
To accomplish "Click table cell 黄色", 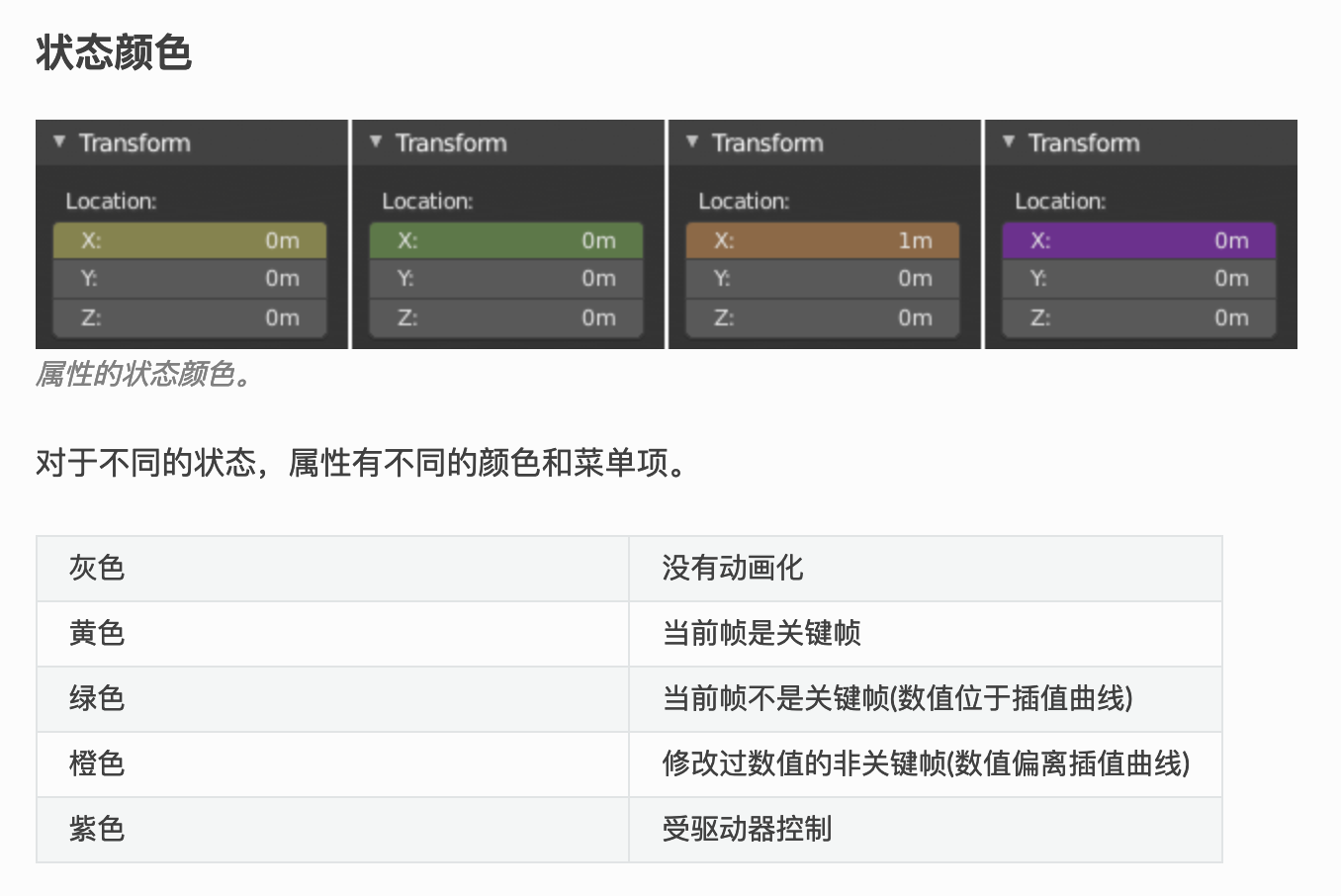I will tap(332, 634).
